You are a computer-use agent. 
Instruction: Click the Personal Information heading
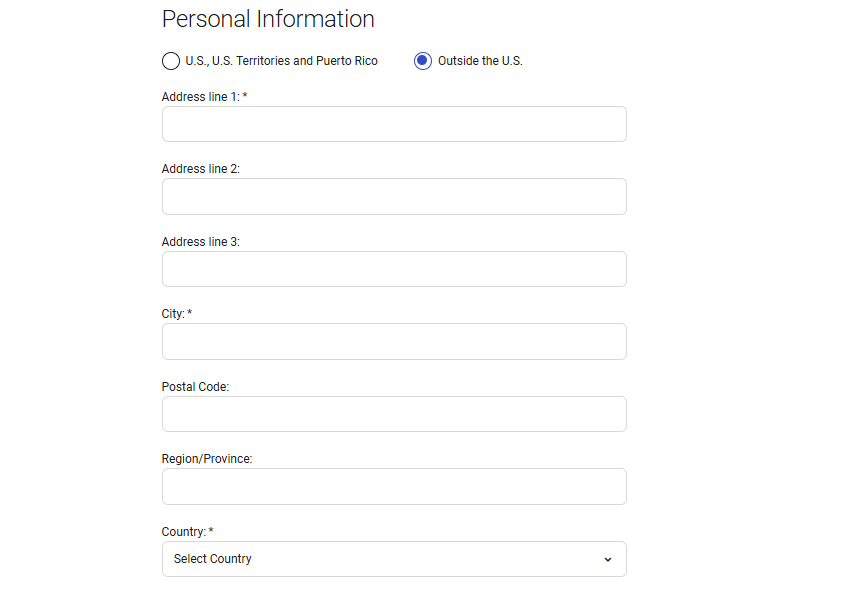coord(268,19)
